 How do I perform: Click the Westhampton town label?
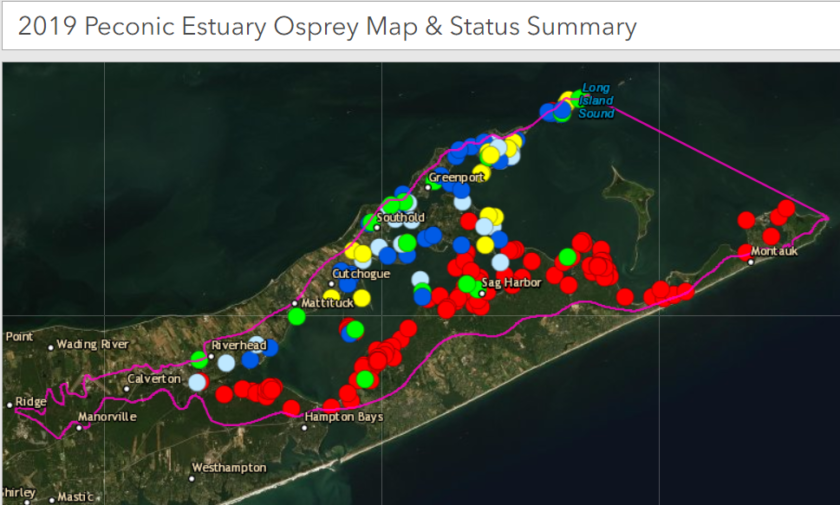(x=229, y=467)
